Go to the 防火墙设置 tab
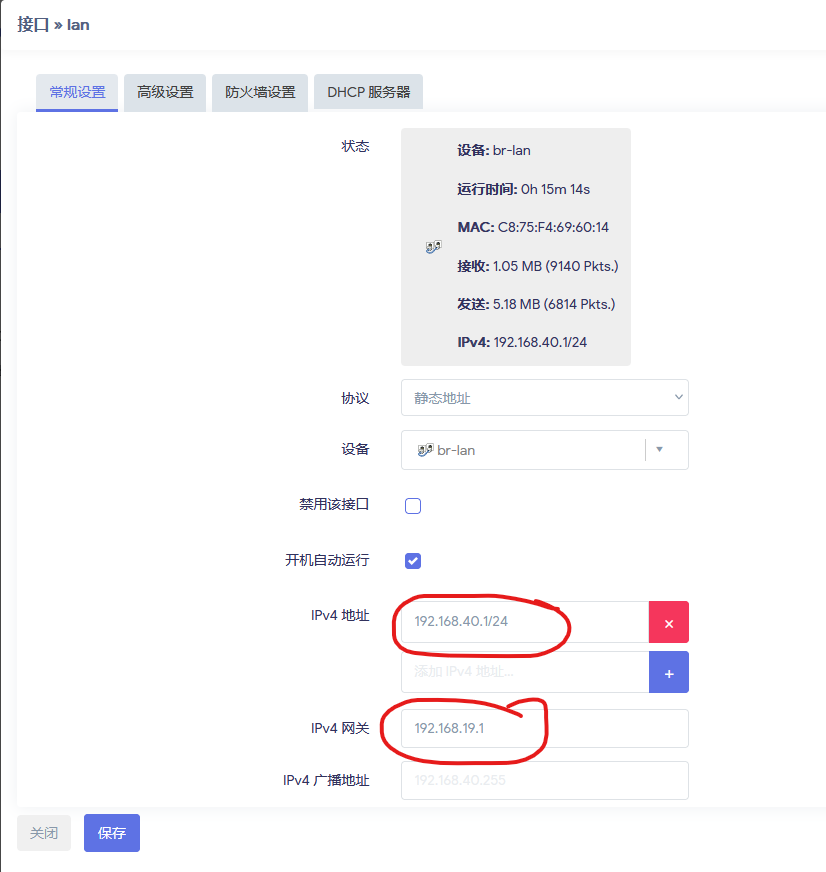Image resolution: width=826 pixels, height=872 pixels. point(260,92)
